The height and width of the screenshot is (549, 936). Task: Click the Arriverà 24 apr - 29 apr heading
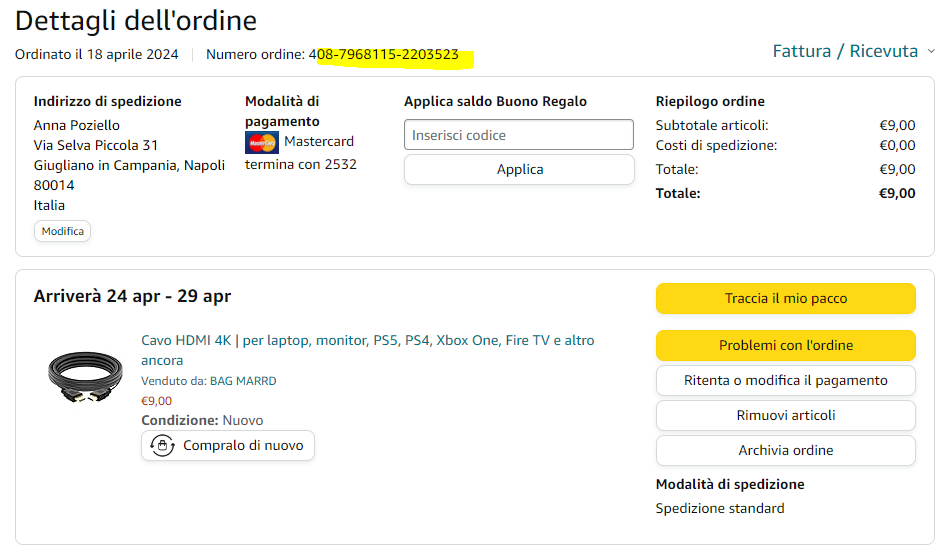(132, 296)
